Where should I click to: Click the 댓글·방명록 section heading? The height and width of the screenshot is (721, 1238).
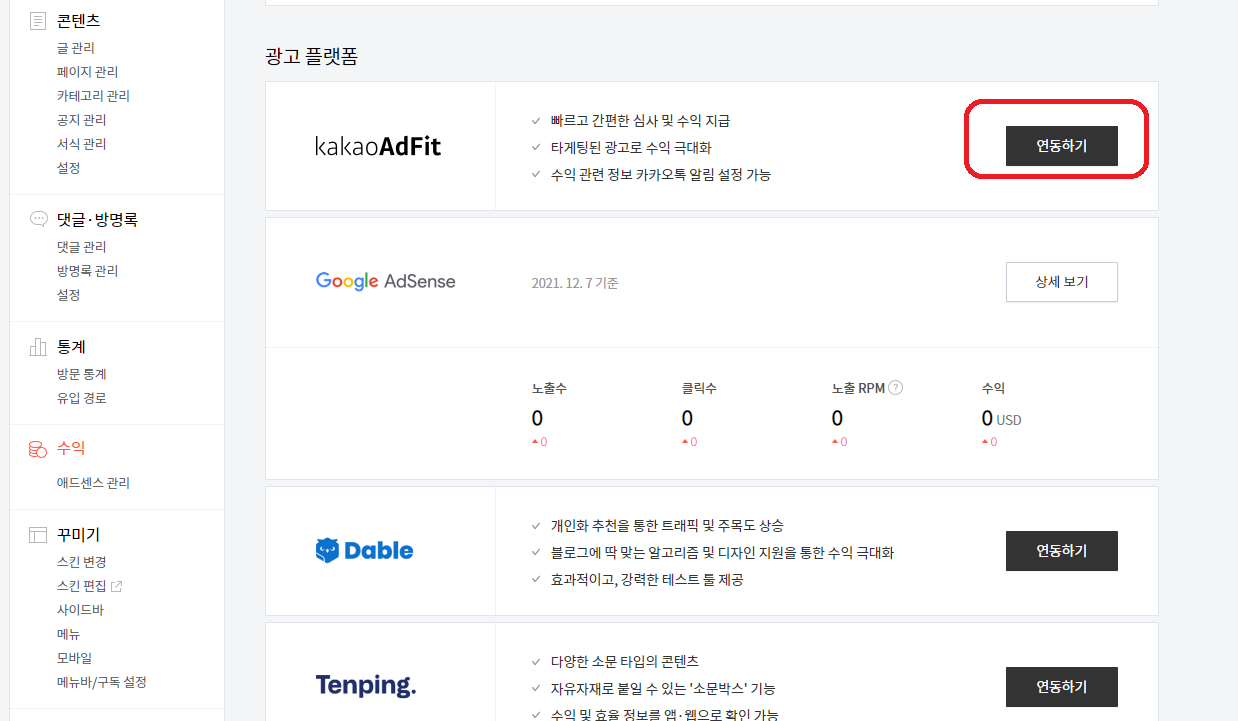click(x=97, y=219)
